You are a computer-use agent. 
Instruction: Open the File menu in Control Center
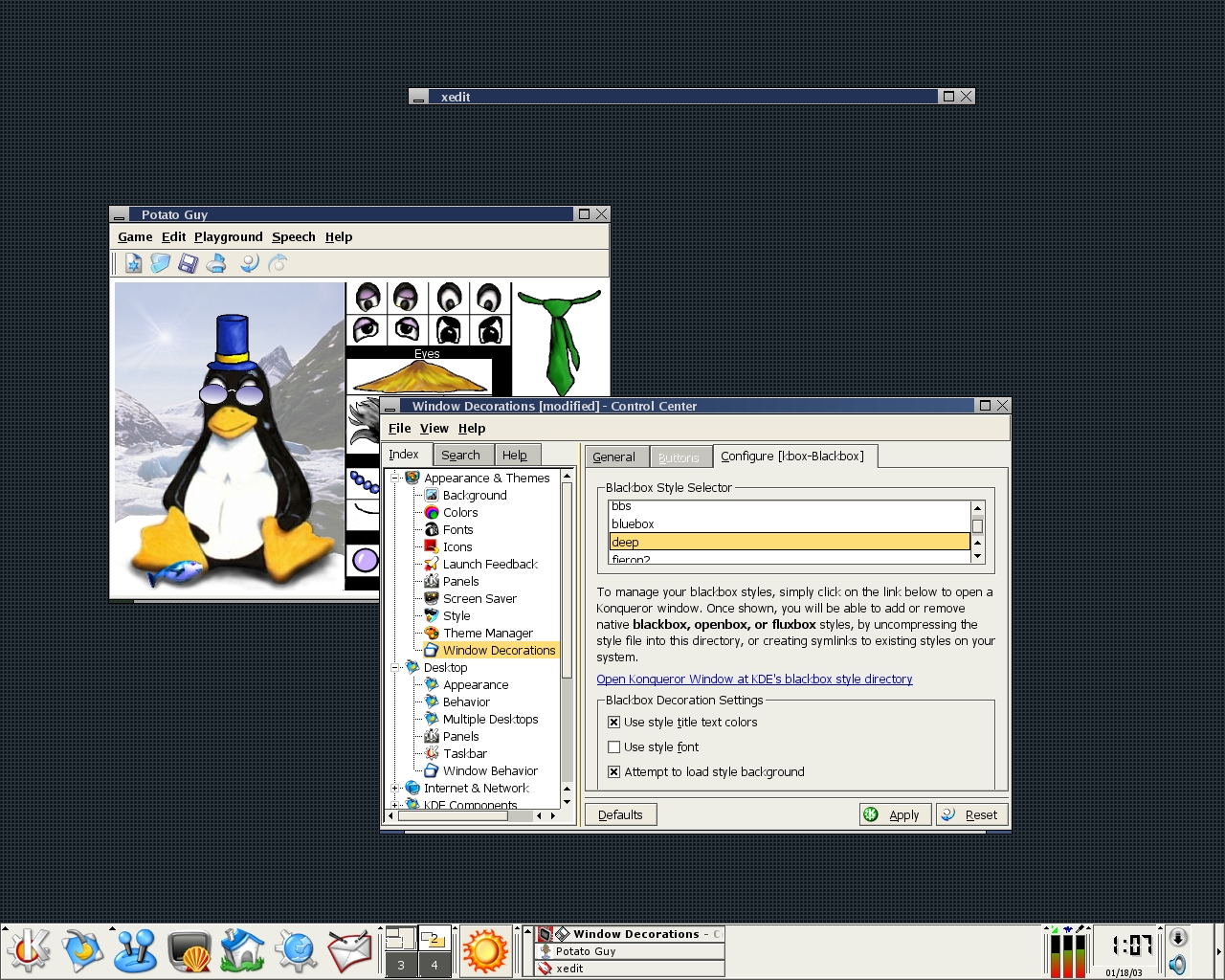pos(399,429)
